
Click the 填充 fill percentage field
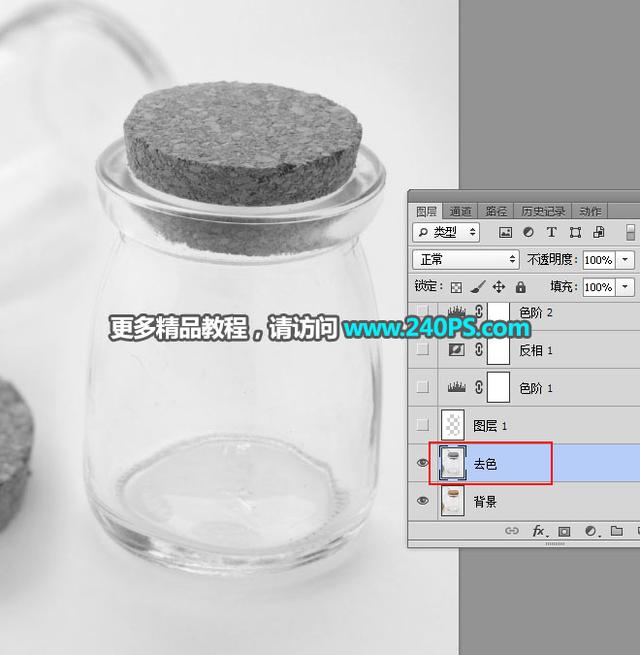tap(598, 287)
